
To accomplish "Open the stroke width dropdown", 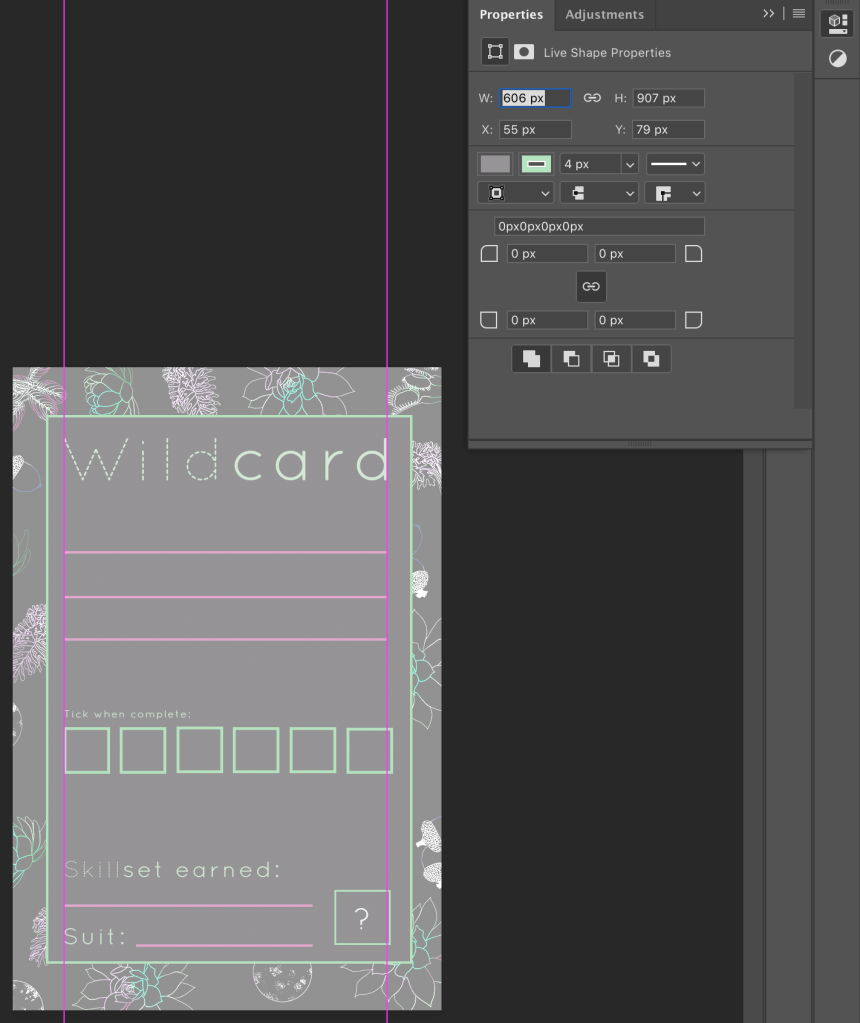I will (629, 164).
